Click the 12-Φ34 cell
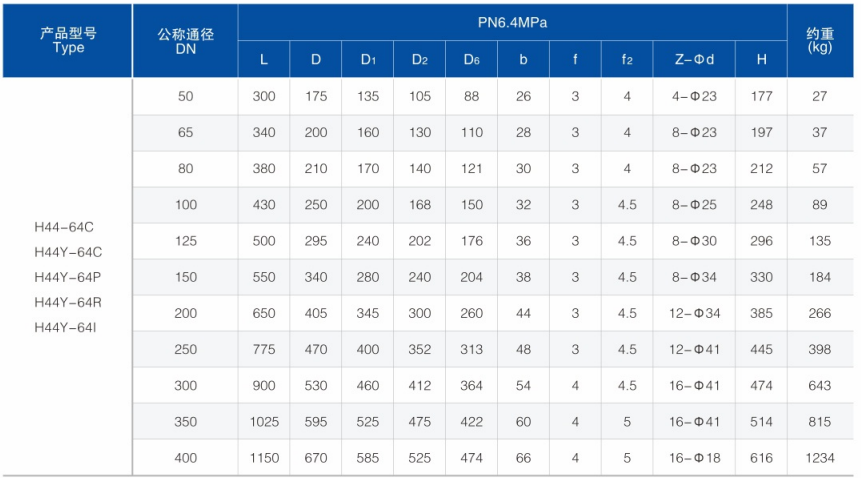Image resolution: width=861 pixels, height=478 pixels. [694, 313]
